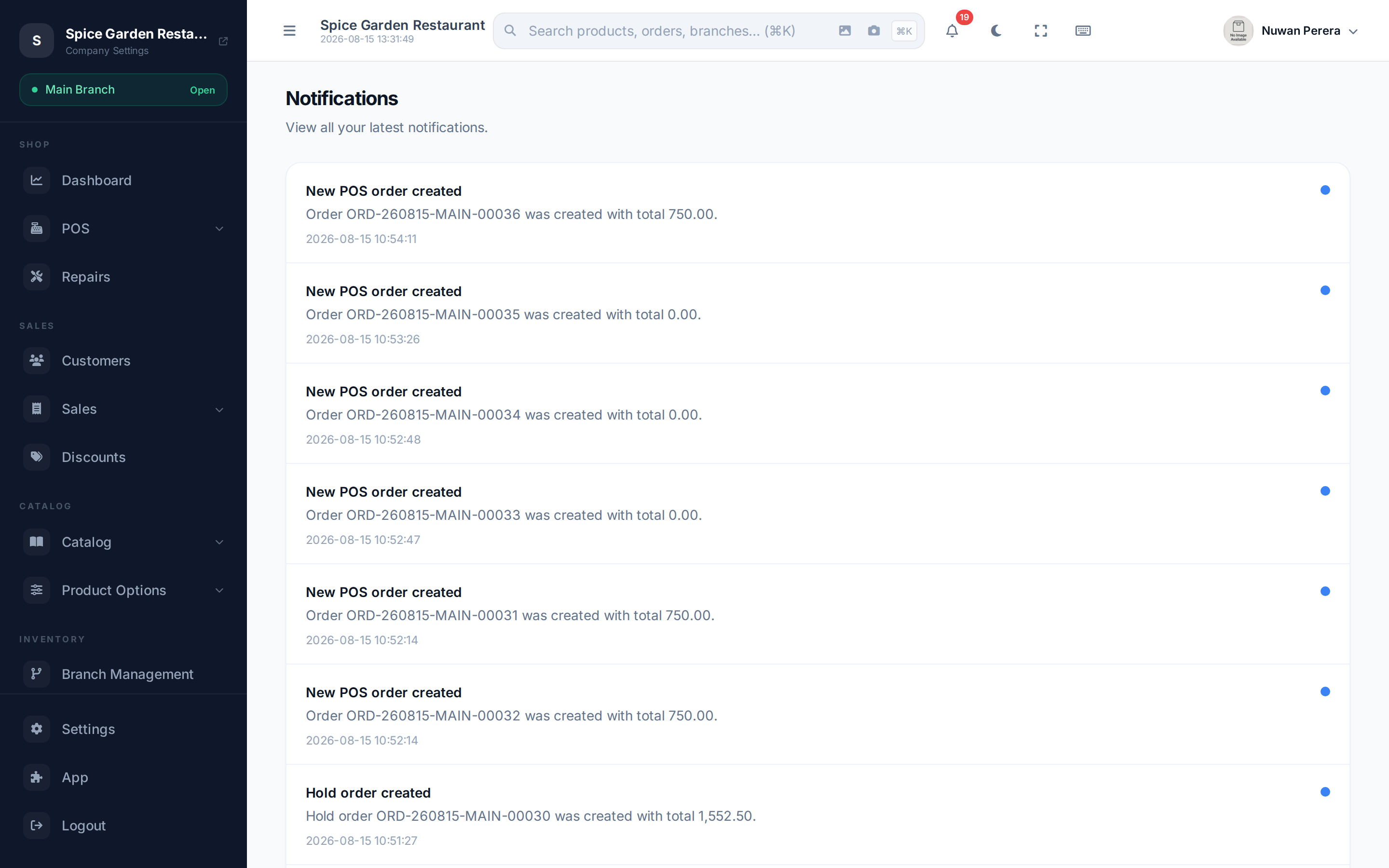Image resolution: width=1389 pixels, height=868 pixels.
Task: Click the Branch Management icon
Action: point(37,674)
